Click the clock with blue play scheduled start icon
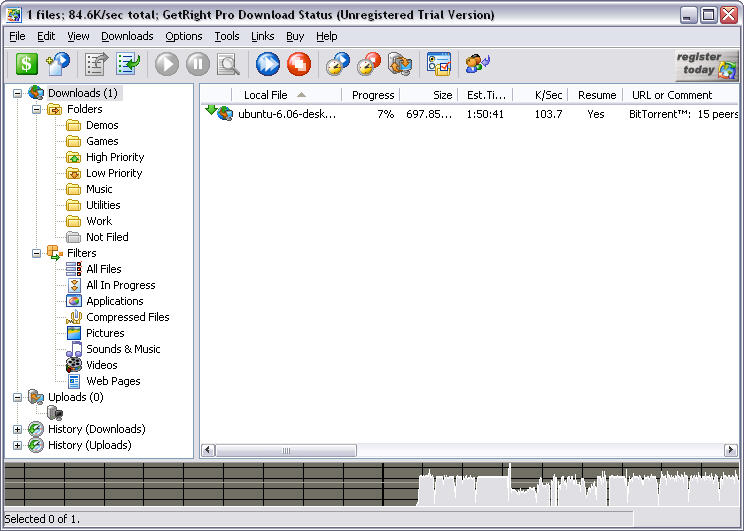This screenshot has height=531, width=744. (338, 64)
